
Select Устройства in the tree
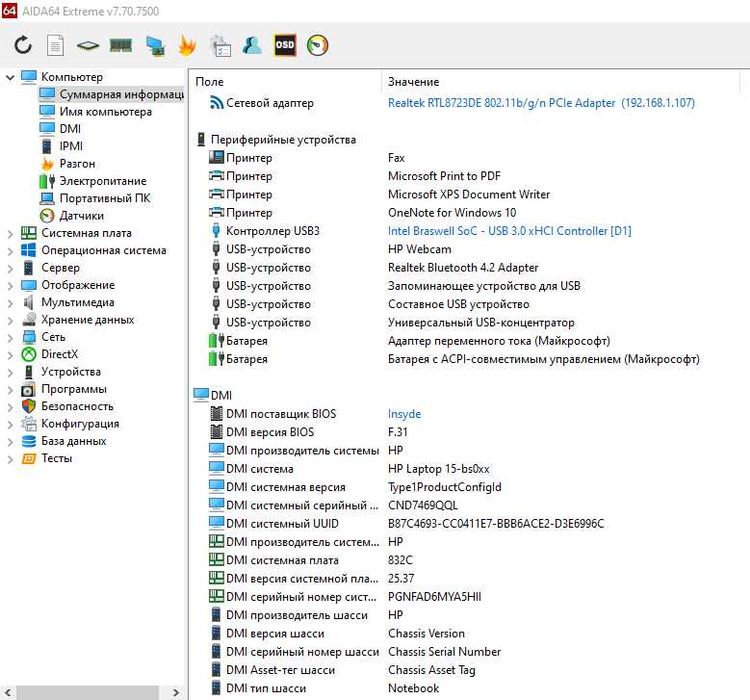click(x=71, y=371)
